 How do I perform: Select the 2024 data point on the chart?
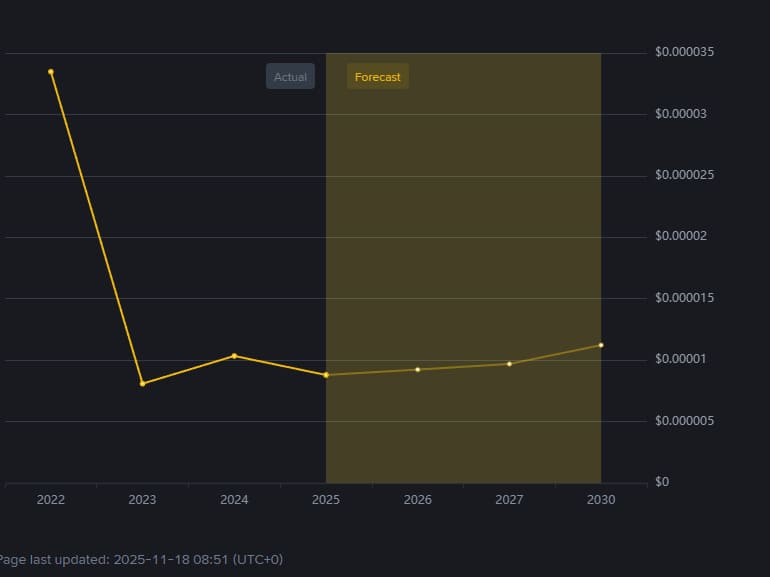(234, 356)
